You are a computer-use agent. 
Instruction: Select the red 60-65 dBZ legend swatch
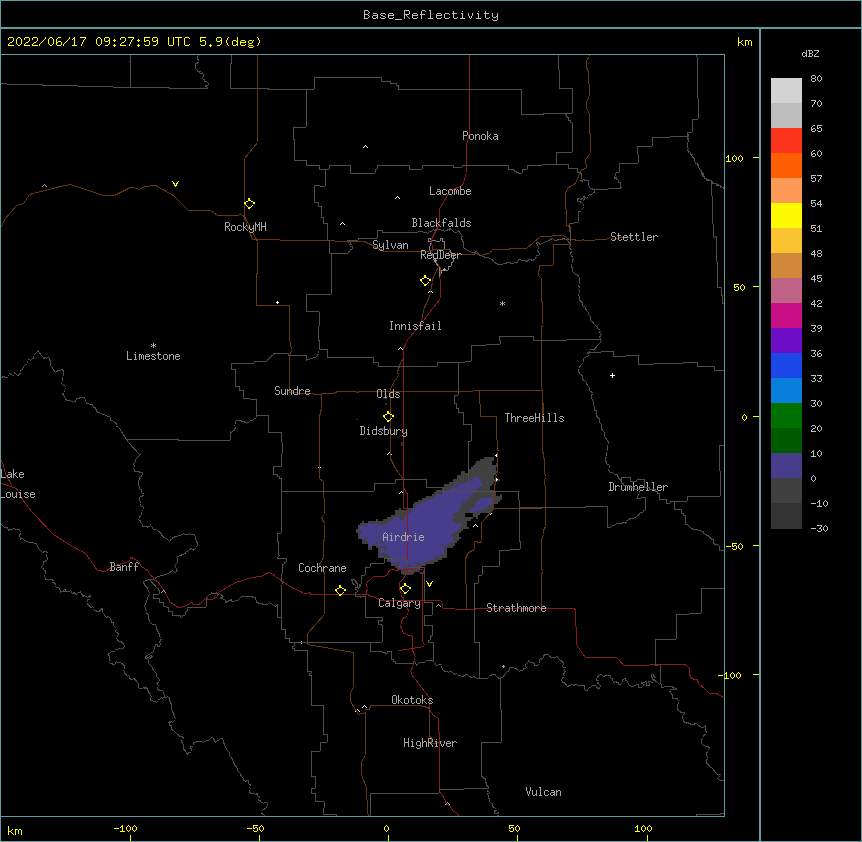(x=786, y=141)
